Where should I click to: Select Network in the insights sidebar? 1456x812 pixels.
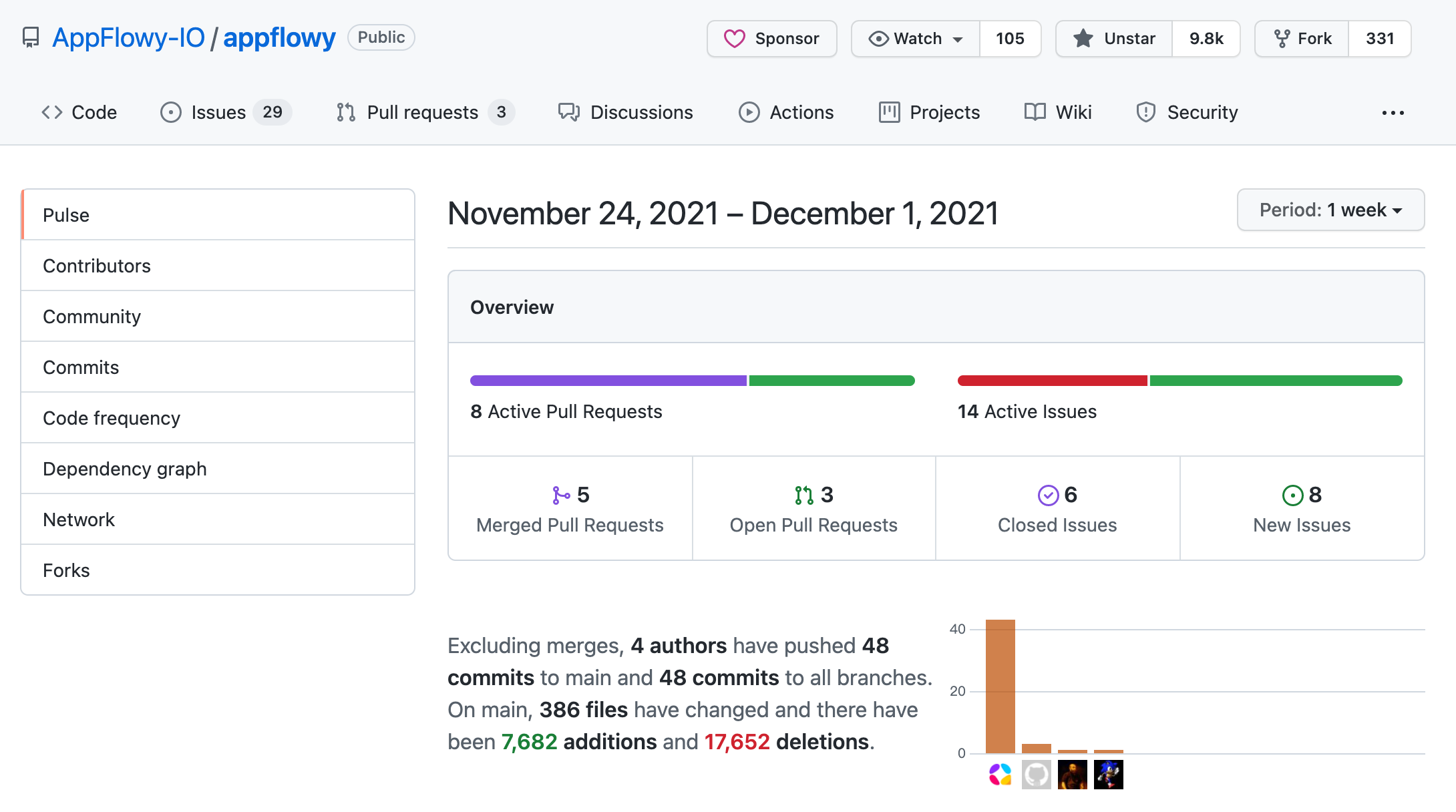(x=218, y=520)
